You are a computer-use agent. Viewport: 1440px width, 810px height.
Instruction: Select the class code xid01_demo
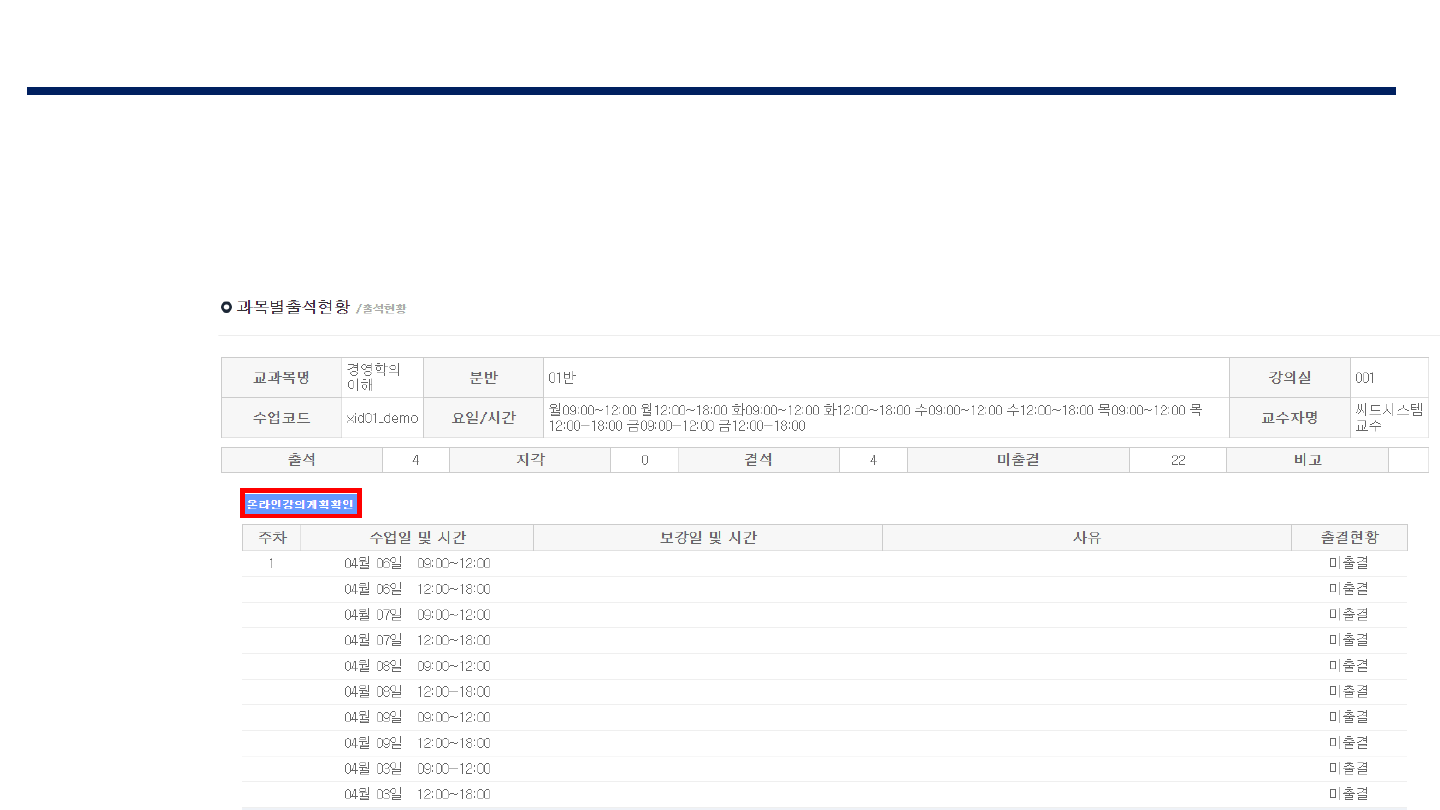pos(382,419)
